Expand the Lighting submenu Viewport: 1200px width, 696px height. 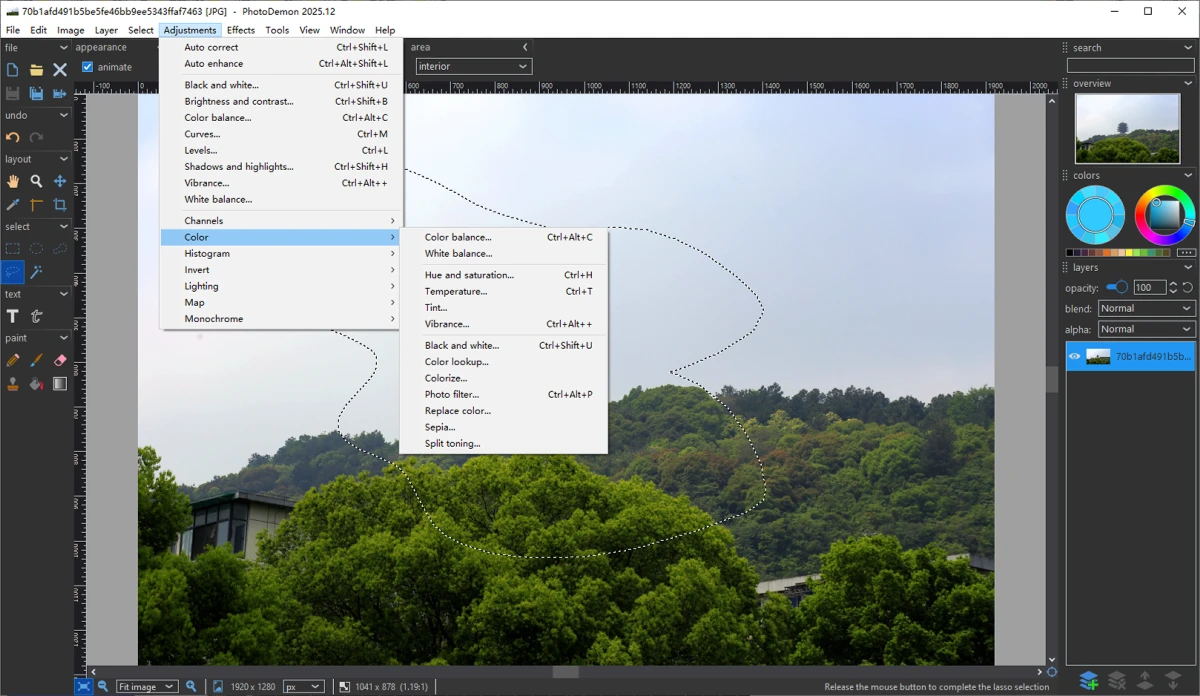[x=280, y=286]
